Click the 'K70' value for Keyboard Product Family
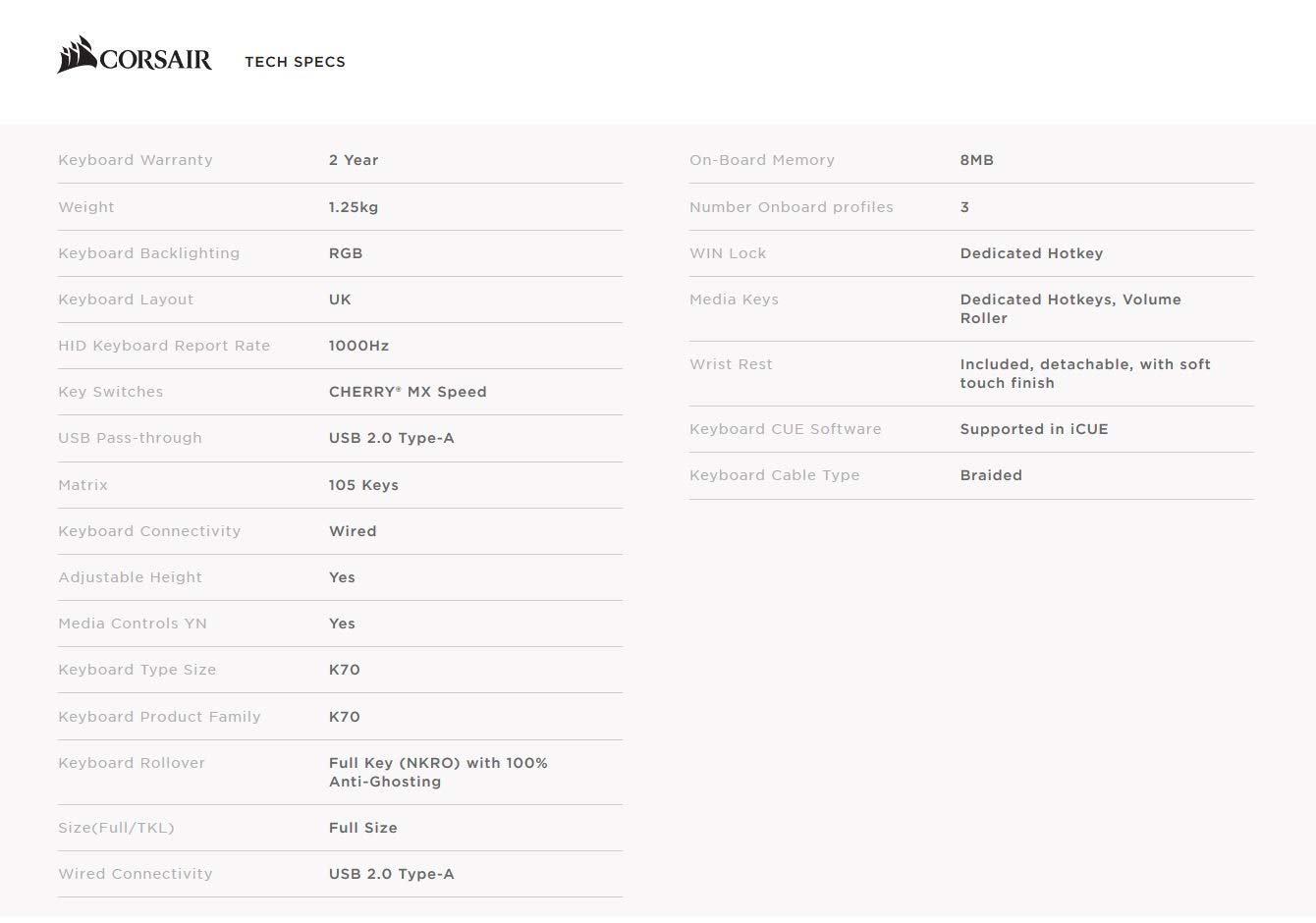 point(345,717)
